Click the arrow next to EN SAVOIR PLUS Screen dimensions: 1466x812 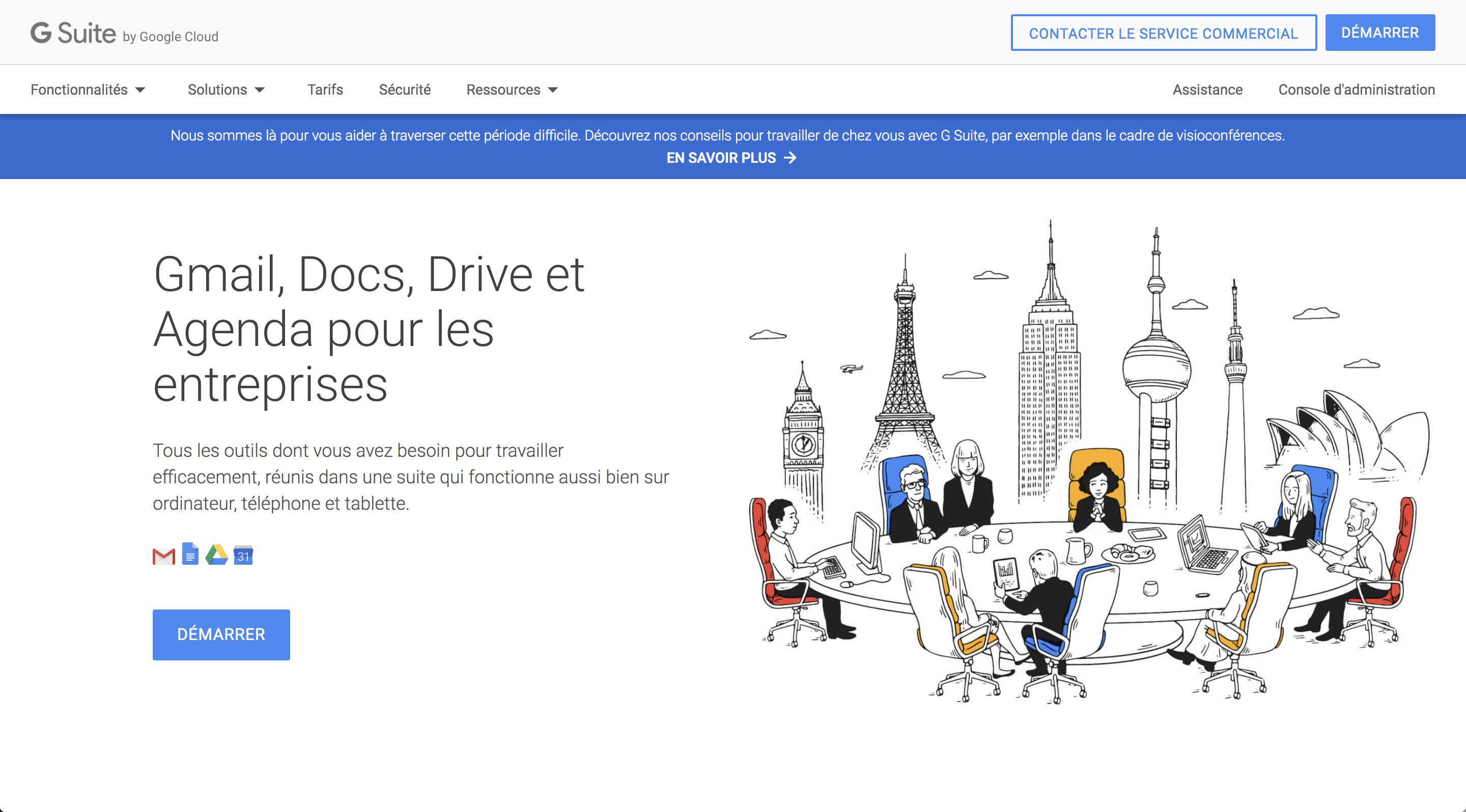click(791, 158)
